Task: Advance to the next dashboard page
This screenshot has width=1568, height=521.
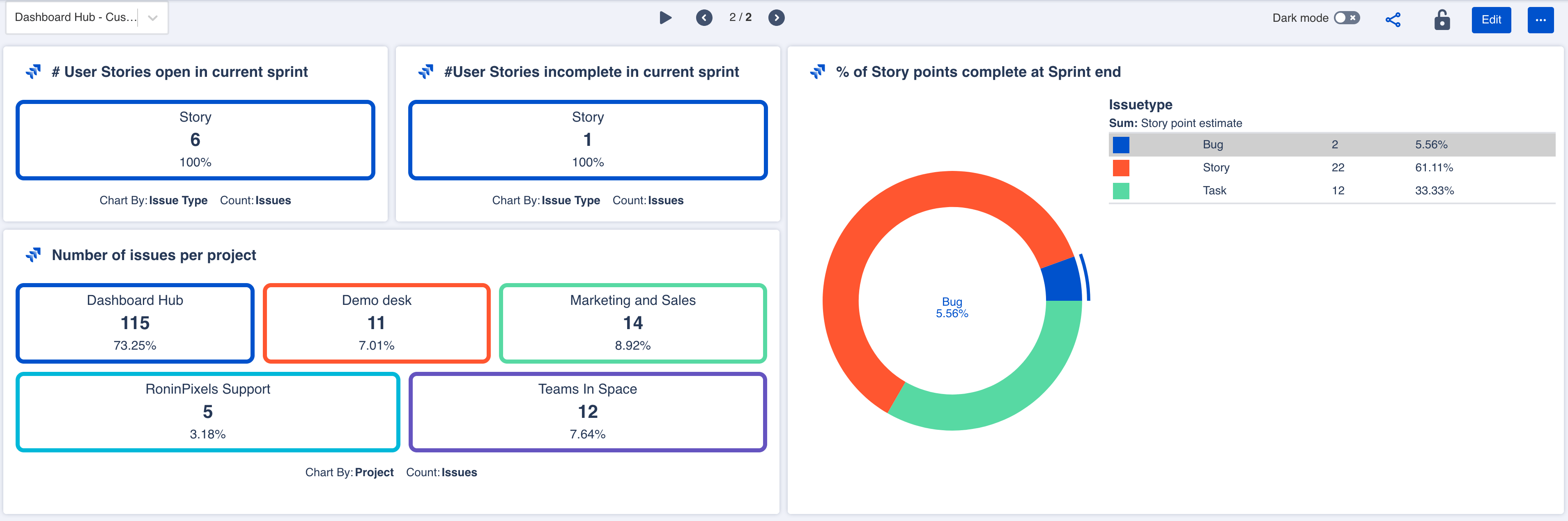Action: point(776,18)
